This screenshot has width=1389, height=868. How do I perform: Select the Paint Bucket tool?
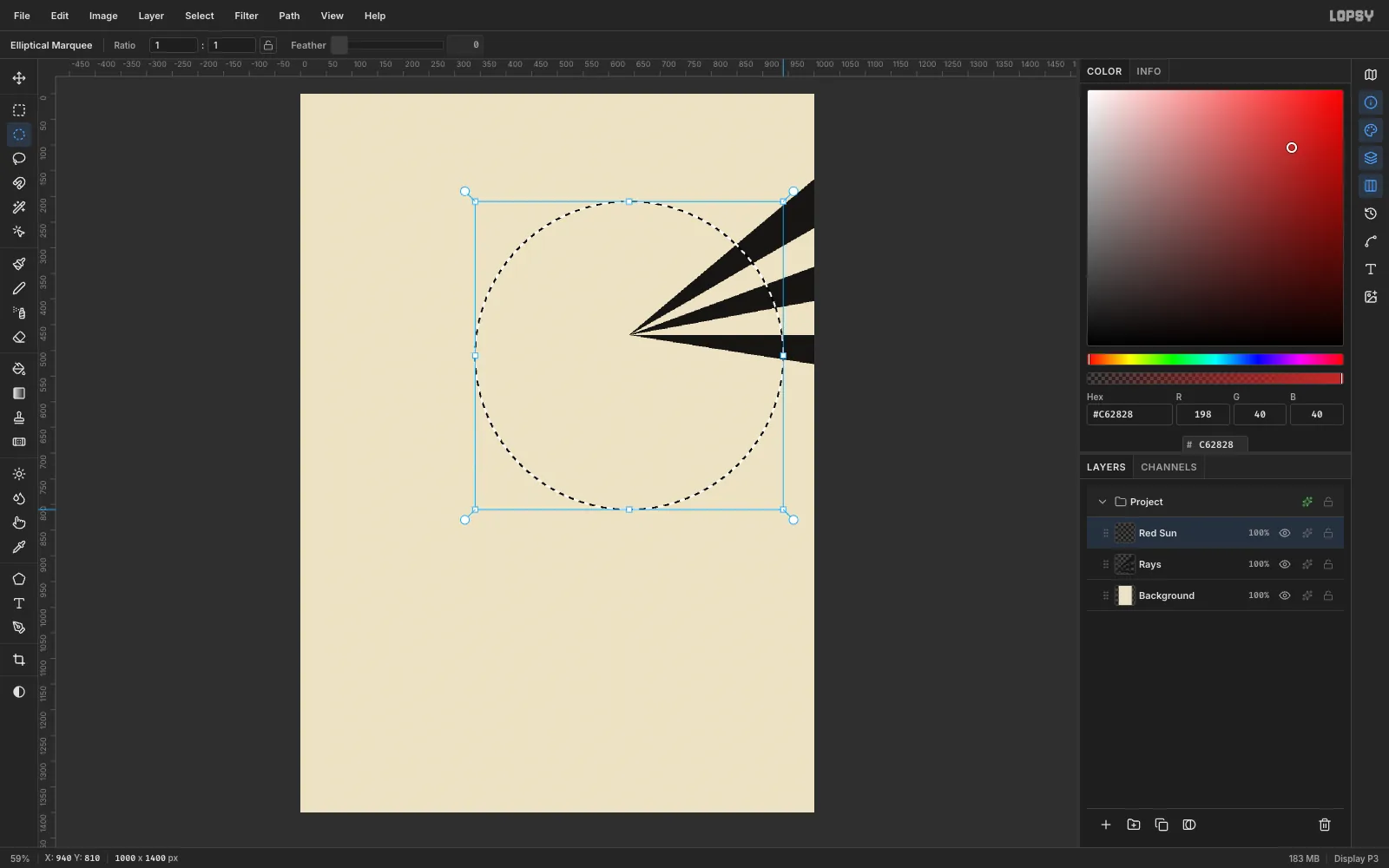19,369
